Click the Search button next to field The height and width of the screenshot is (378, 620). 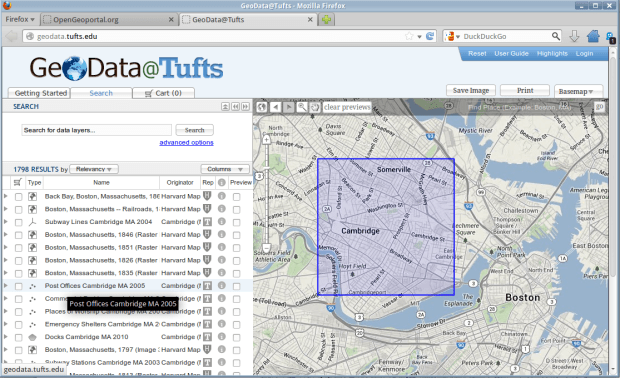[x=195, y=130]
